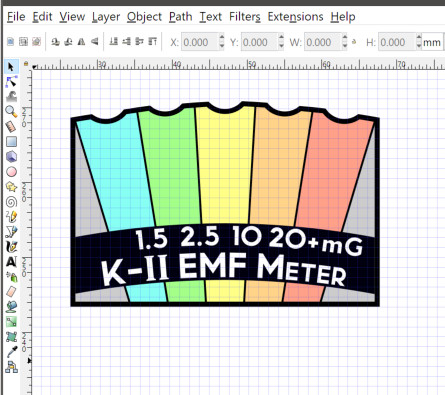Increase the X coordinate stepper
The height and width of the screenshot is (395, 445).
coord(222,38)
